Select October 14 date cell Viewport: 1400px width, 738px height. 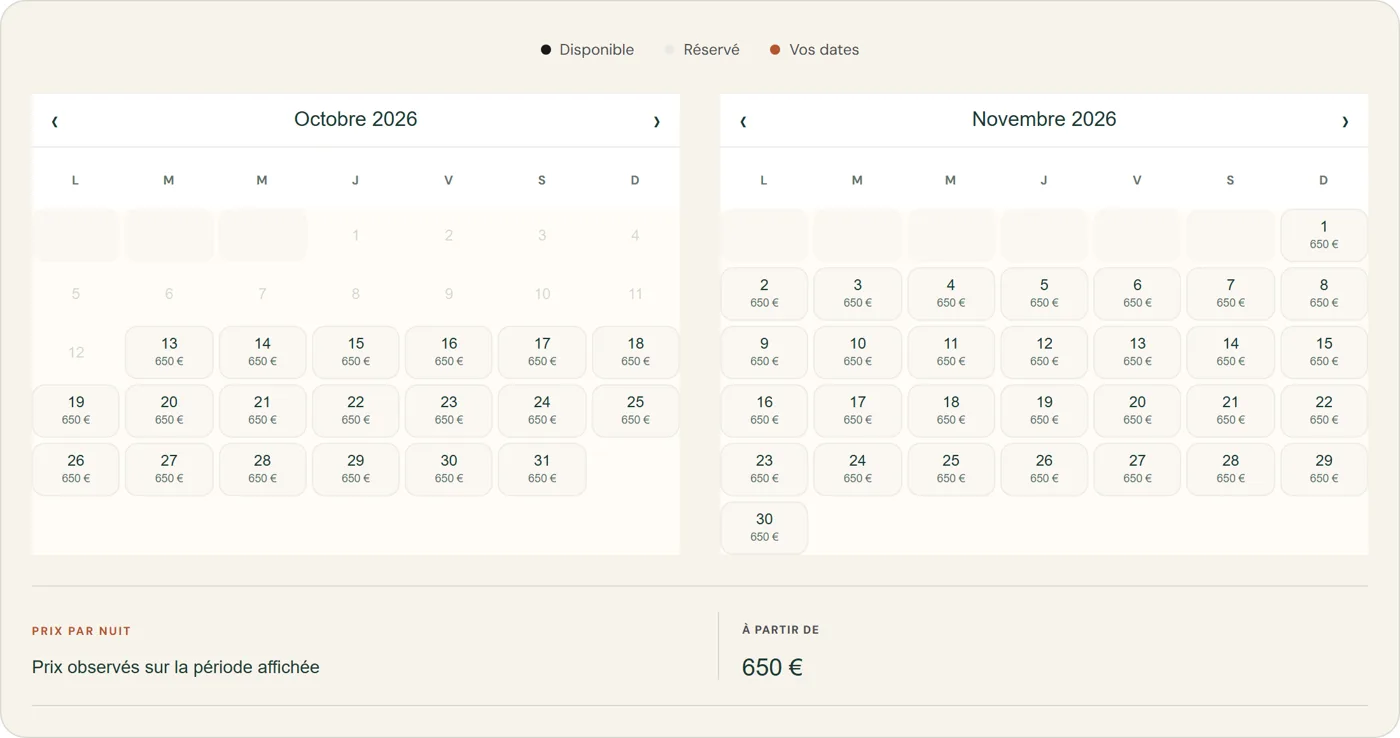pos(262,352)
